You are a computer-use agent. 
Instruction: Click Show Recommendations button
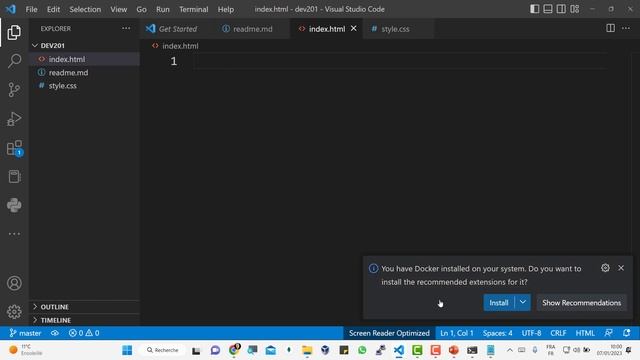[x=581, y=302]
